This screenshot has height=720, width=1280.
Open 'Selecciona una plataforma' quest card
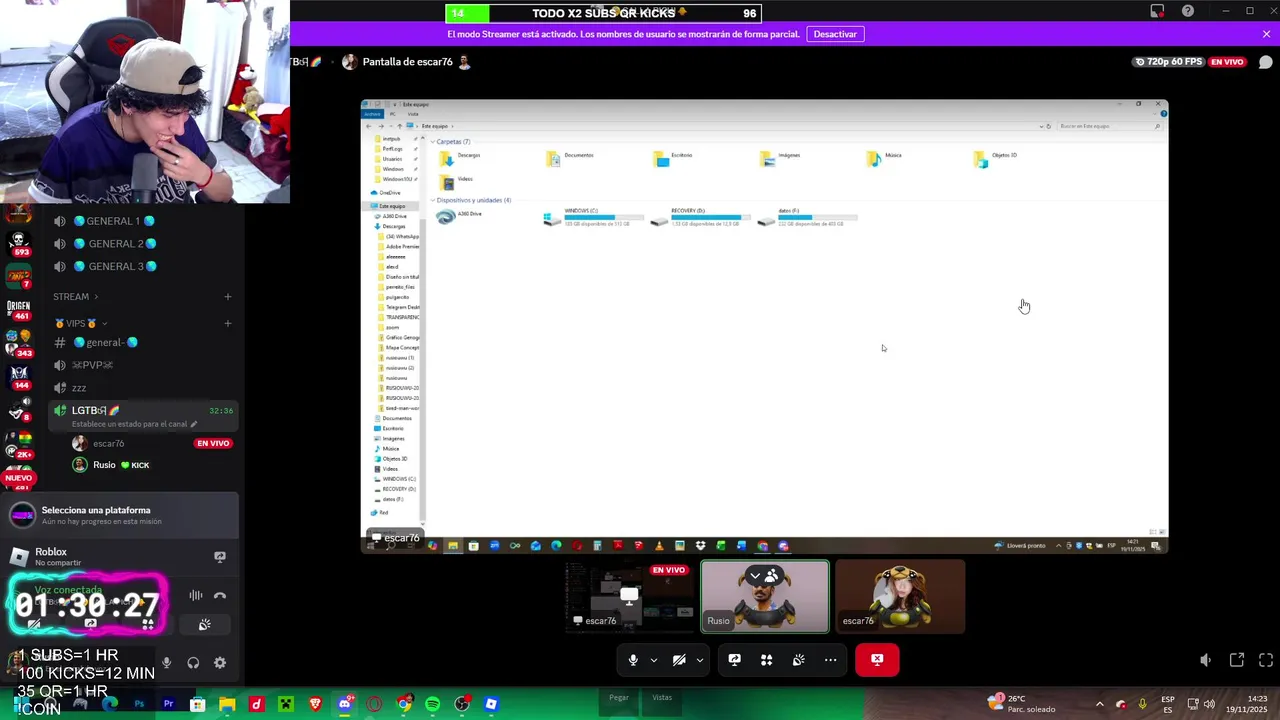tap(120, 515)
